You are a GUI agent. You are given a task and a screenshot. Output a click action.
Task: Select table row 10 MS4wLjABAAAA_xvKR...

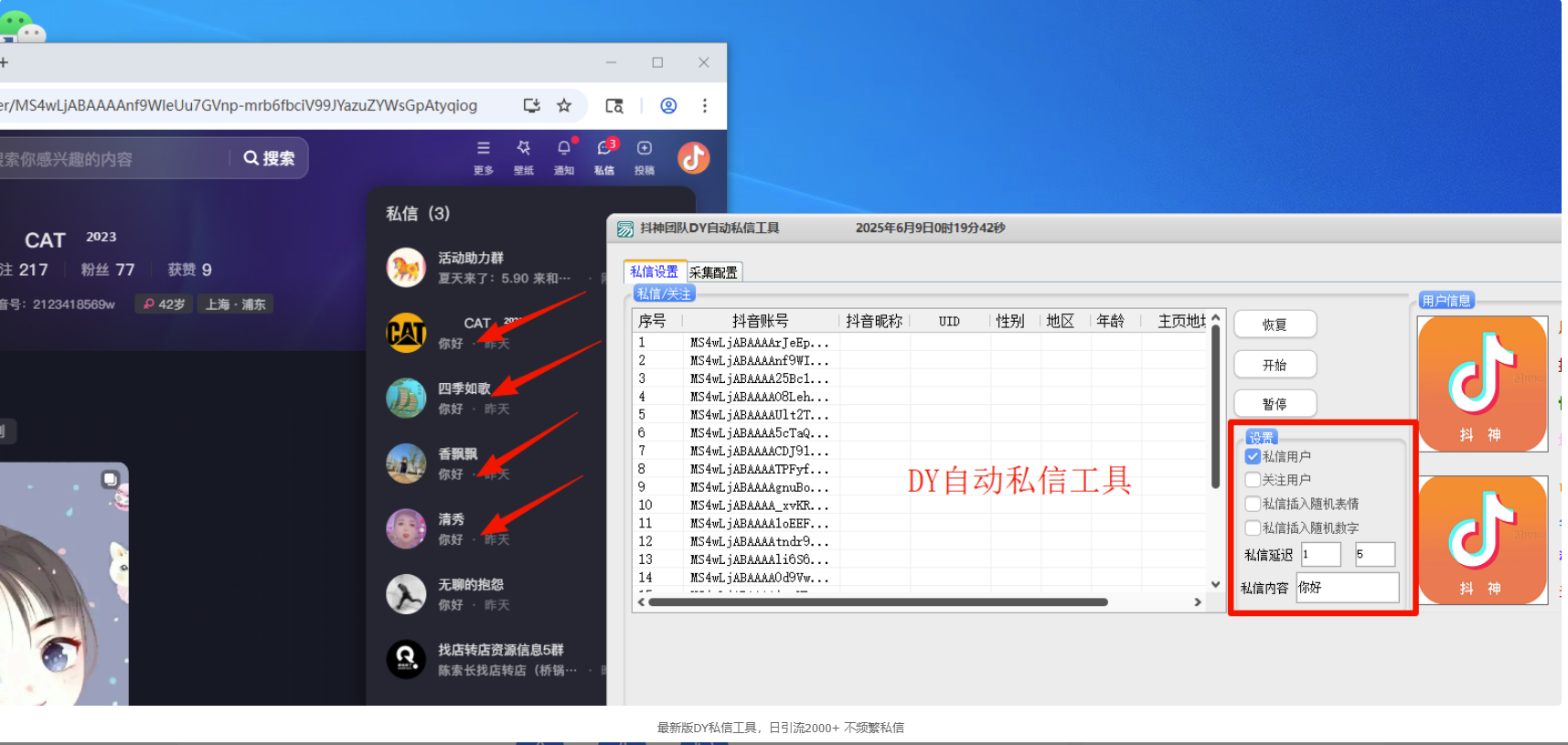pos(921,505)
